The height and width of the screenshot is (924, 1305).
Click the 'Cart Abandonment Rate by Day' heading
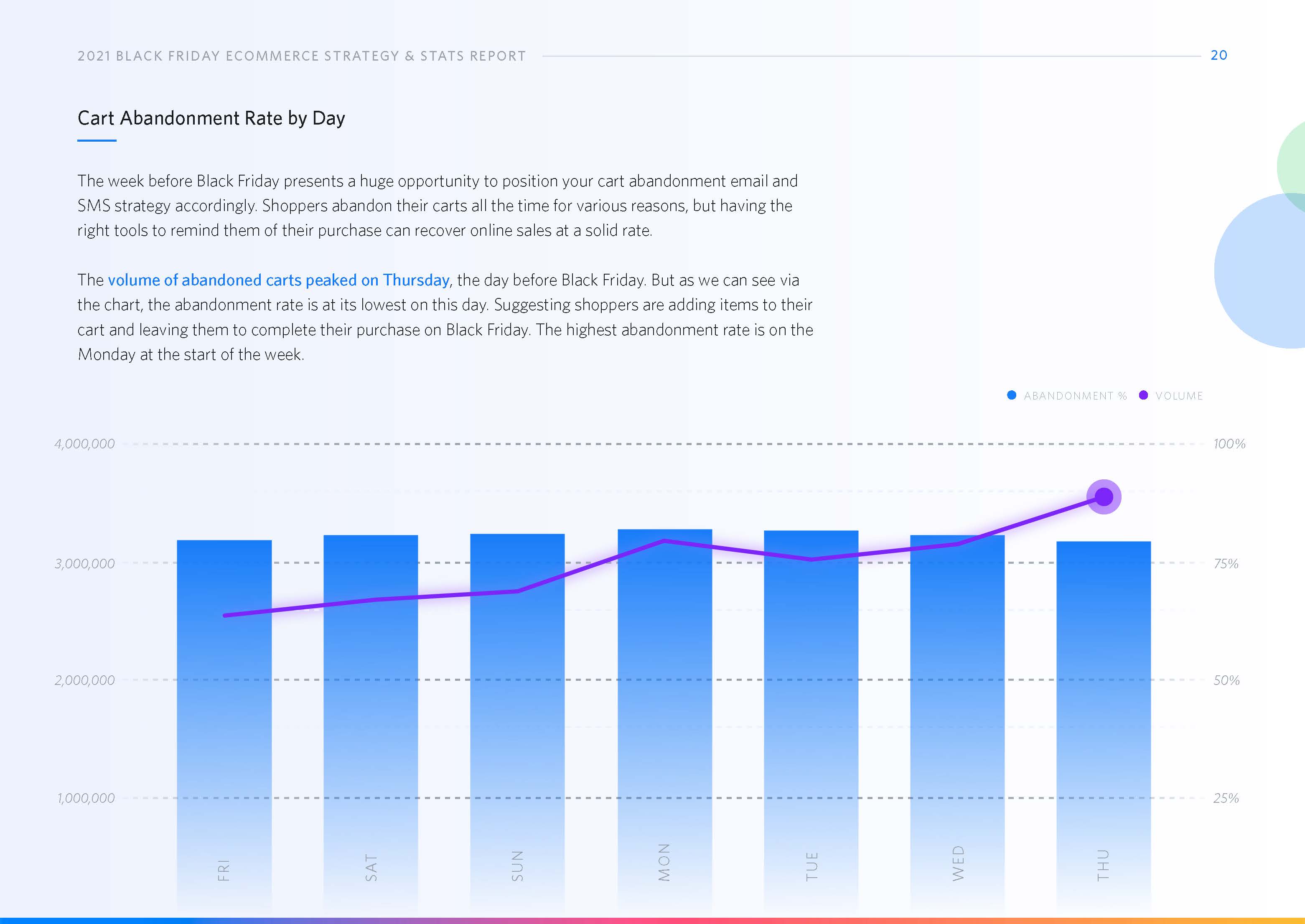point(211,118)
